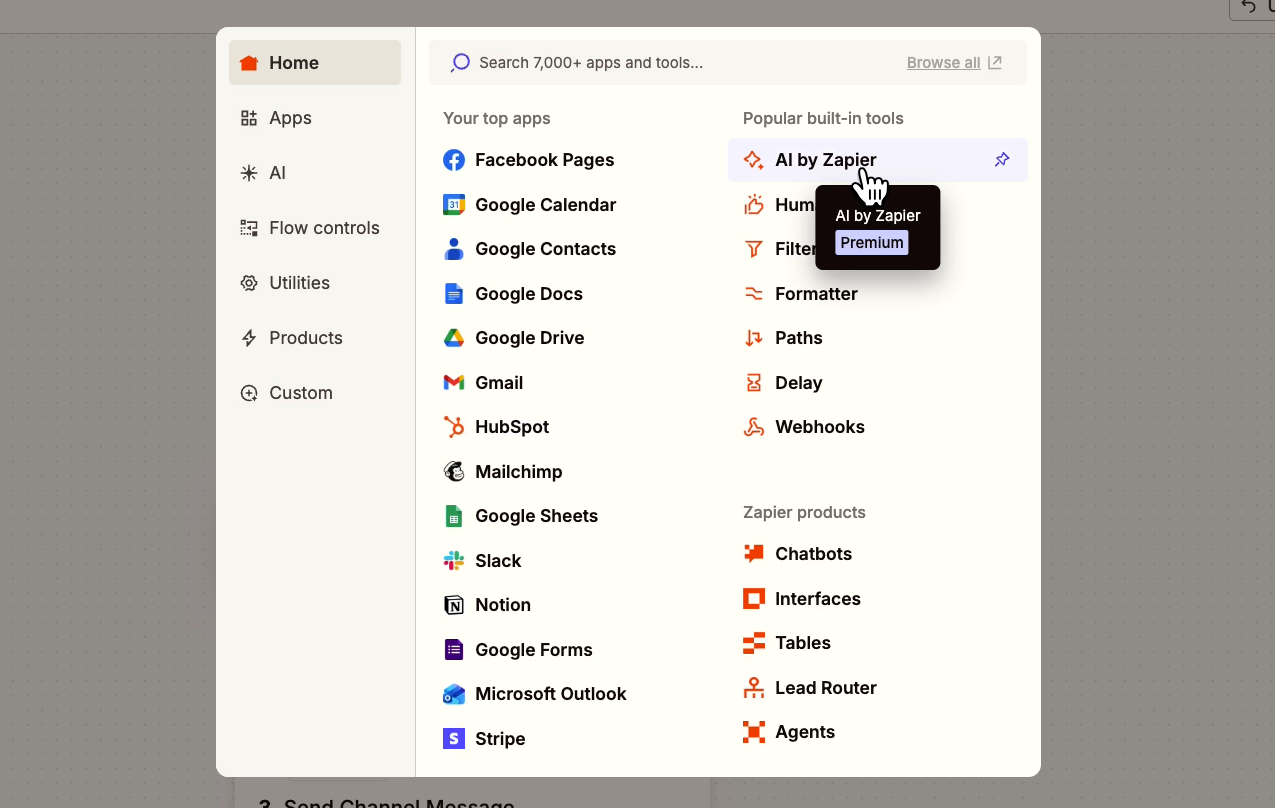This screenshot has width=1275, height=808.
Task: Click the search magnifier icon
Action: coord(460,63)
